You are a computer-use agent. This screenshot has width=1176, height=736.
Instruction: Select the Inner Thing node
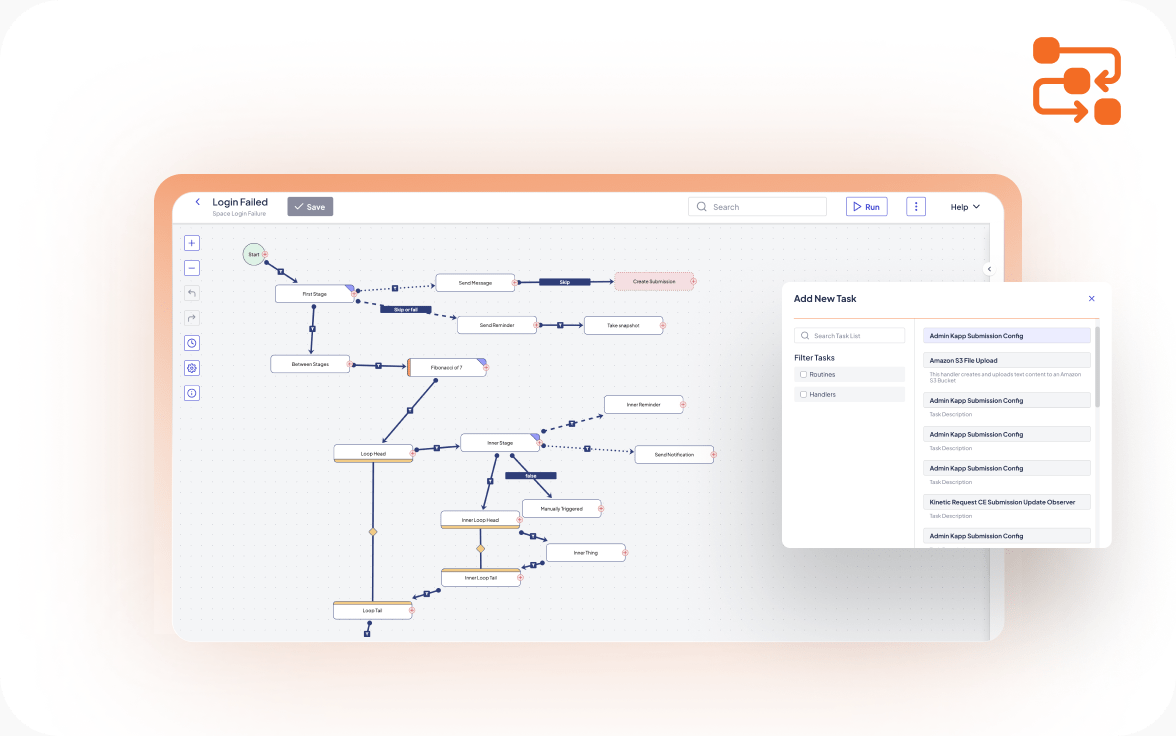pos(586,553)
